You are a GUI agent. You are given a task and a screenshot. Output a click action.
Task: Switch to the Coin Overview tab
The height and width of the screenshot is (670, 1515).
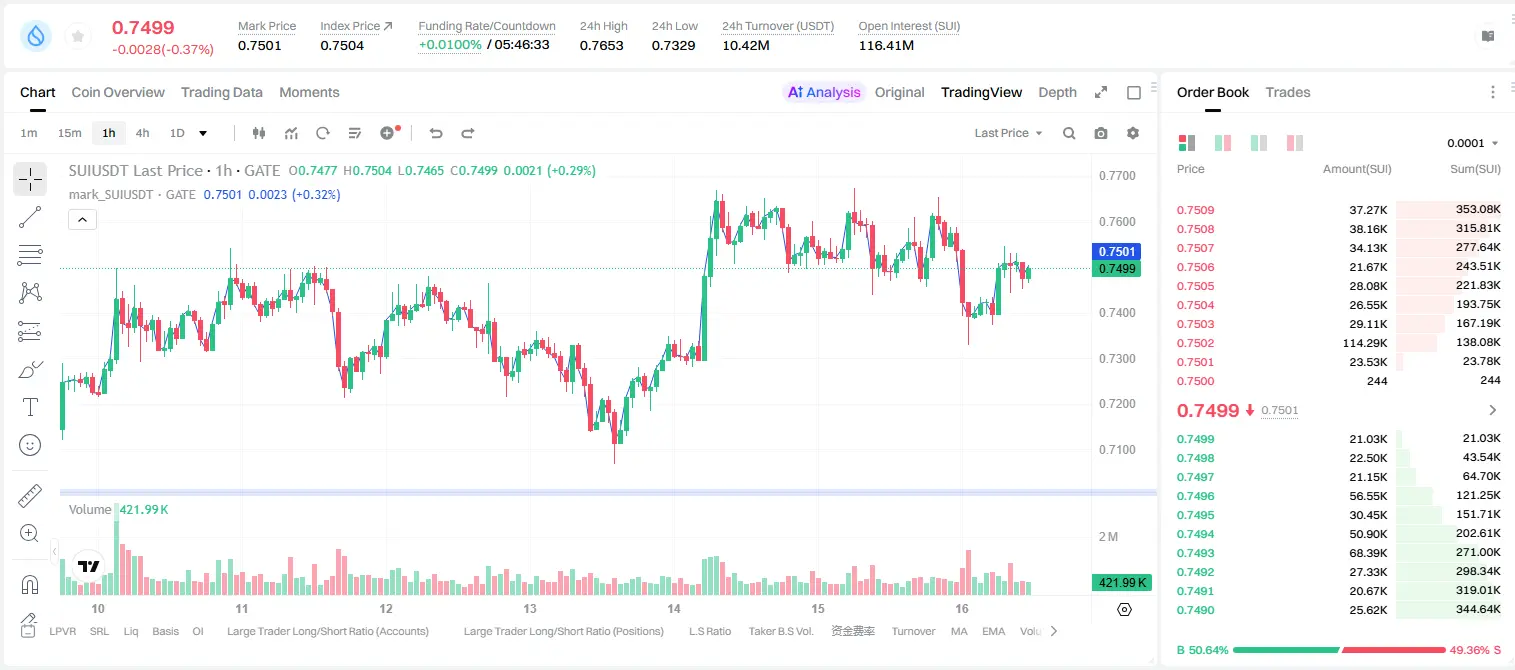[x=118, y=92]
